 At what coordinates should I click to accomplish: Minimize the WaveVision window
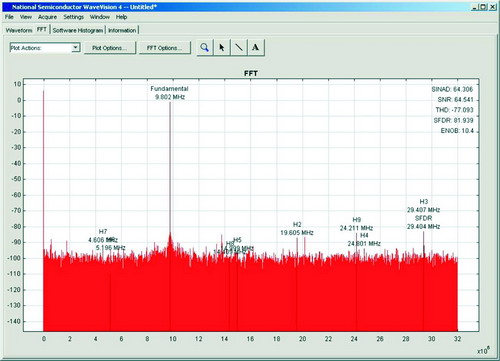tap(474, 7)
